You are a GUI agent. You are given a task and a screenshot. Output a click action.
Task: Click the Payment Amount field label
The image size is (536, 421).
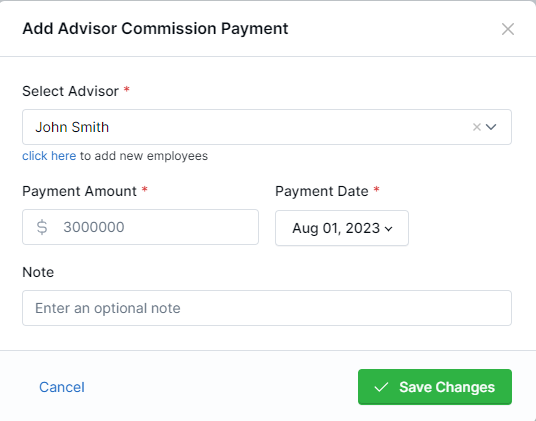click(80, 191)
